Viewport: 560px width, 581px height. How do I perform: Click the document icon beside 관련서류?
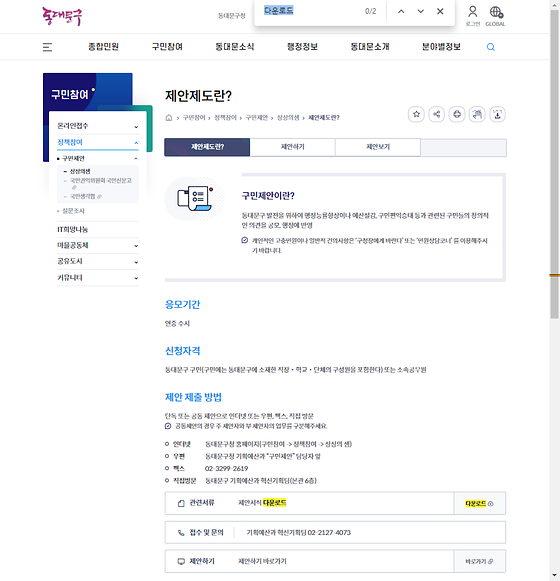181,503
